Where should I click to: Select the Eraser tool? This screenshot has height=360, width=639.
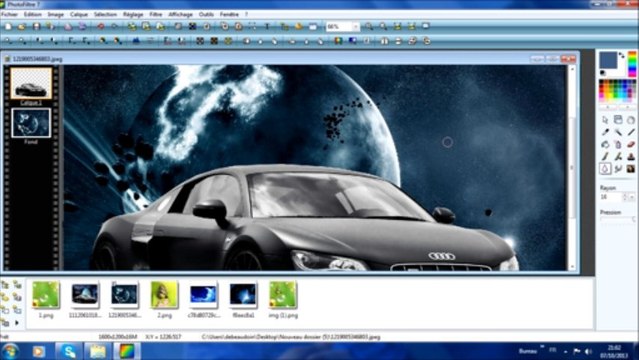[631, 144]
